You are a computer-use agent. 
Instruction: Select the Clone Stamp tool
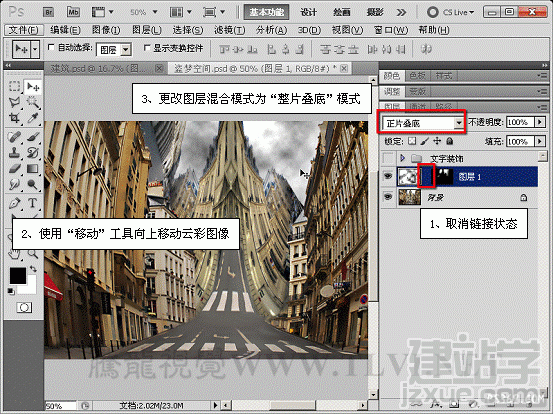pos(14,152)
